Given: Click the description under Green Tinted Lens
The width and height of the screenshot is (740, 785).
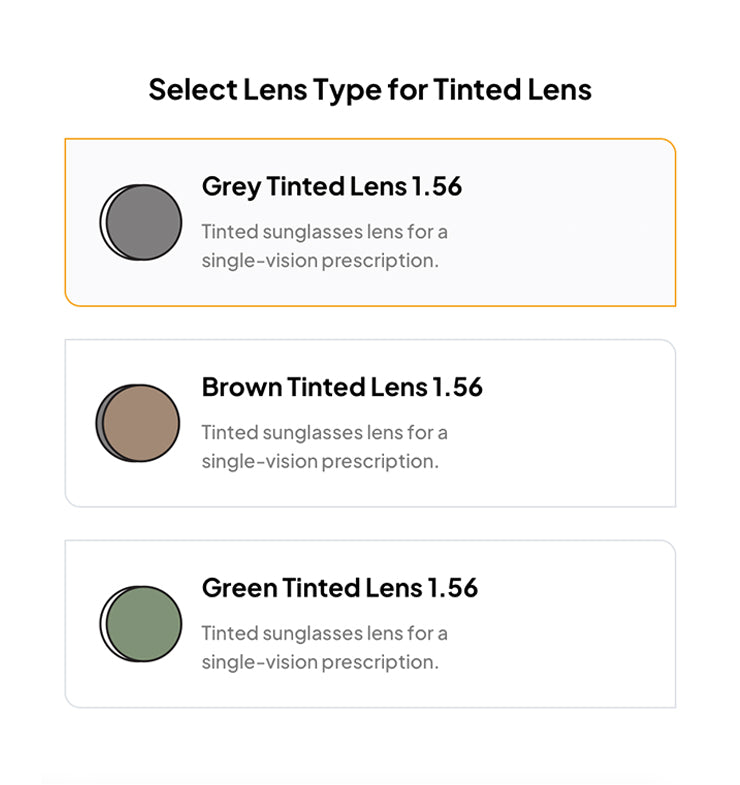Looking at the screenshot, I should click(x=324, y=648).
